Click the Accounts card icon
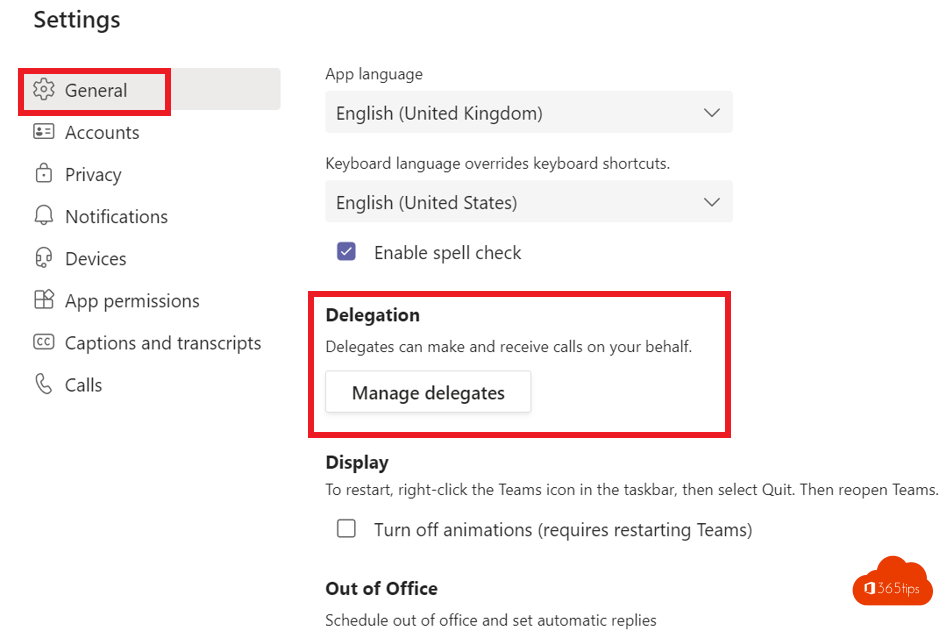The width and height of the screenshot is (951, 639). click(44, 132)
